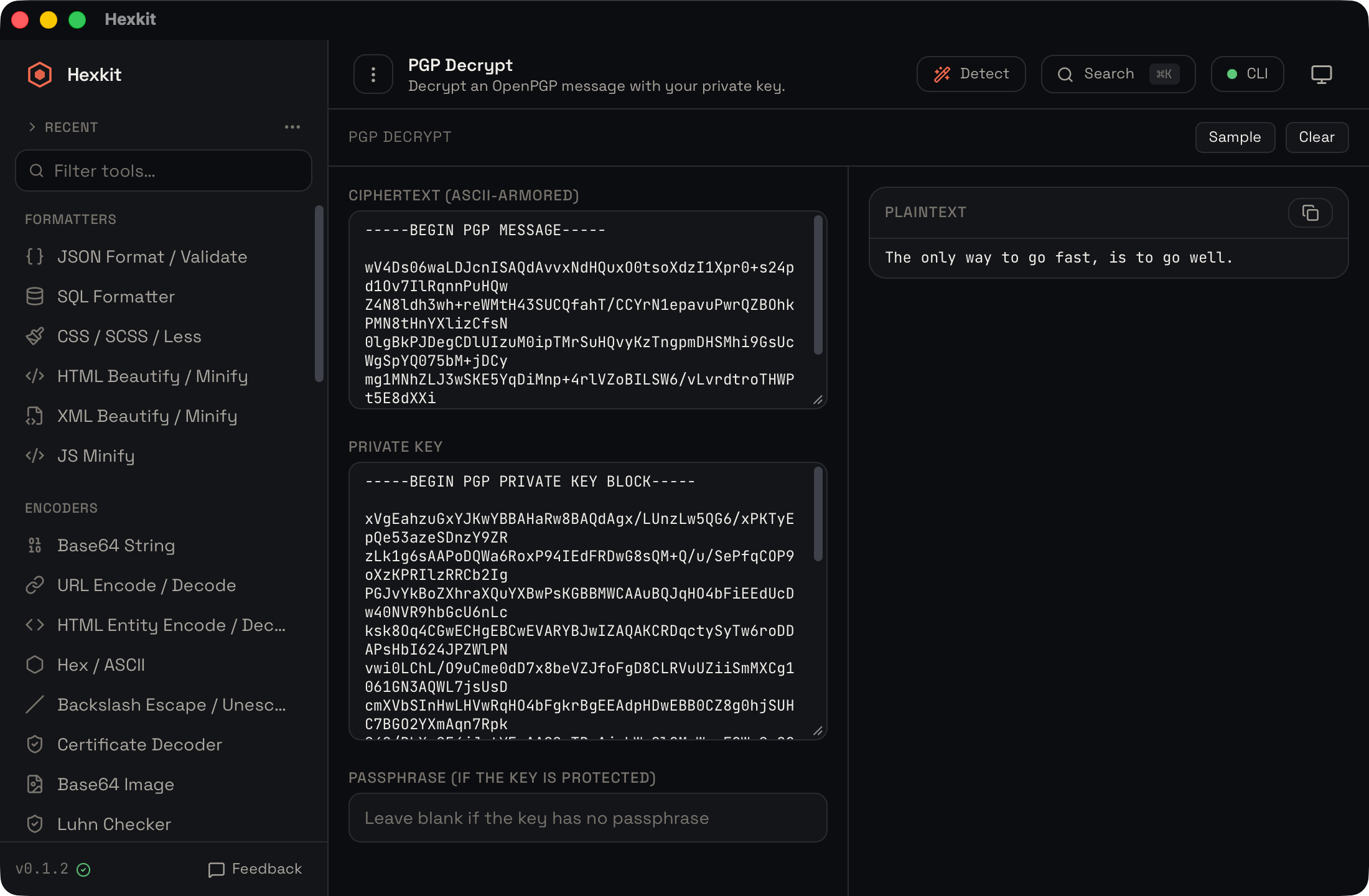
Task: Click the PGP Decrypt heading
Action: tap(460, 65)
